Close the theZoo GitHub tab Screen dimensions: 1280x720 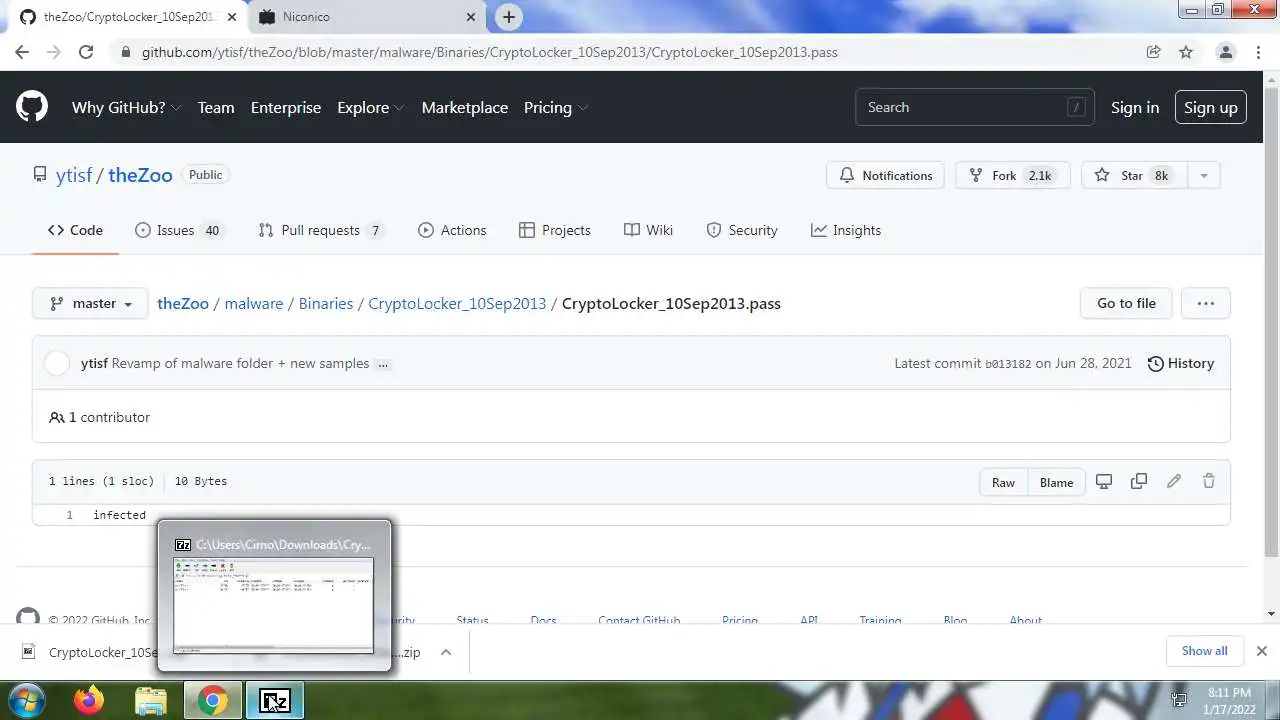(233, 17)
